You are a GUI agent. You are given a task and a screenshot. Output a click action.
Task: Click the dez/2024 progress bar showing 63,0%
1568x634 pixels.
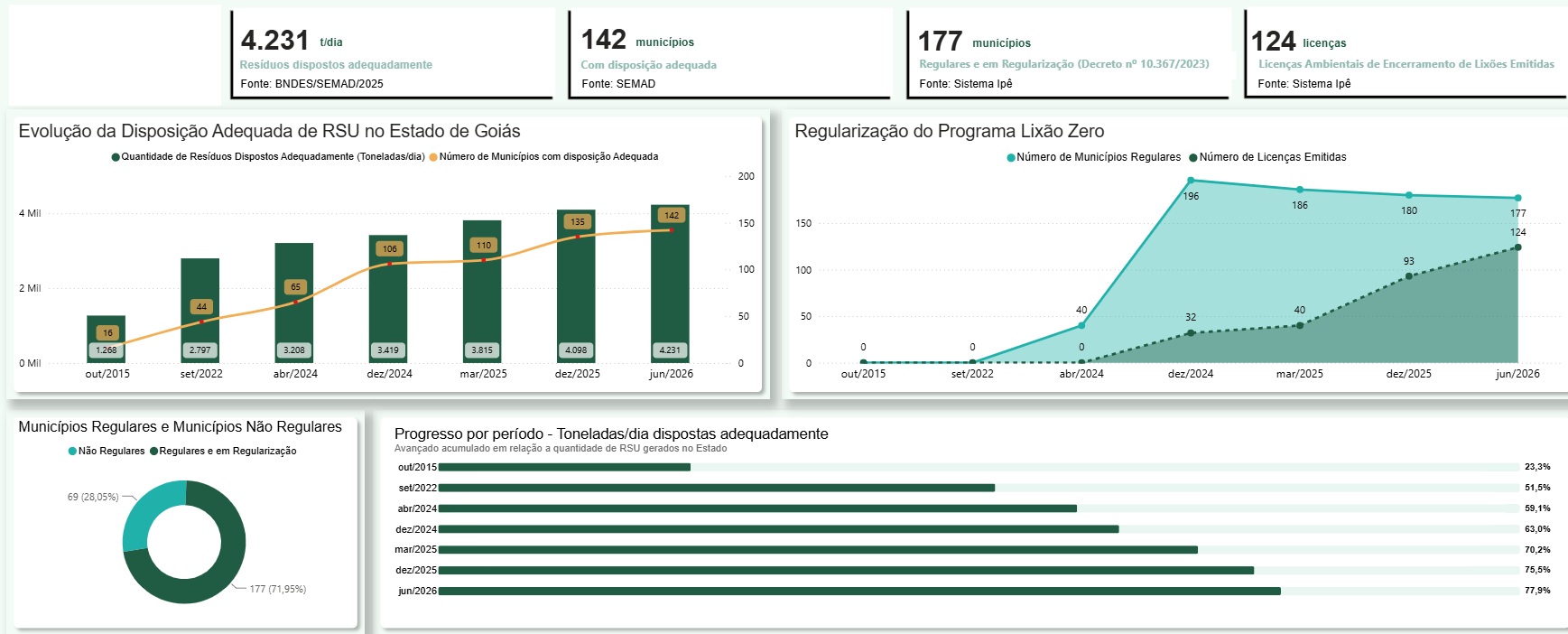point(779,529)
